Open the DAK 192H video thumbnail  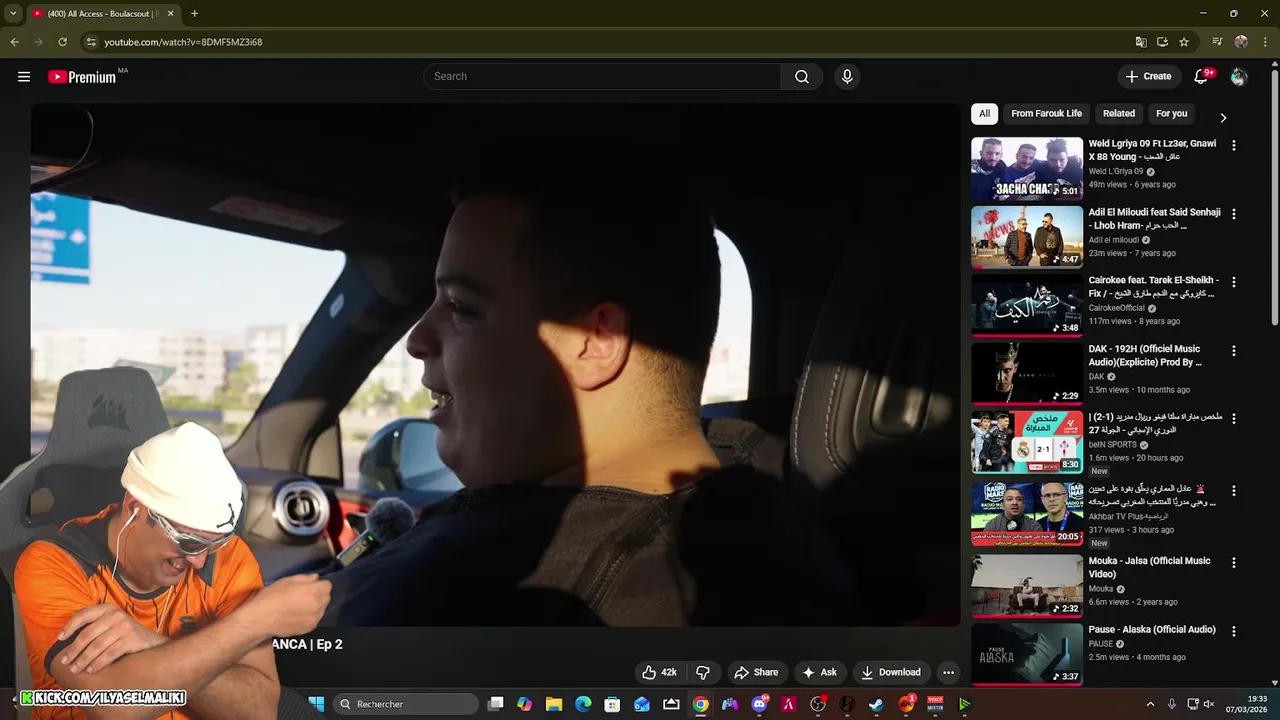pos(1027,375)
